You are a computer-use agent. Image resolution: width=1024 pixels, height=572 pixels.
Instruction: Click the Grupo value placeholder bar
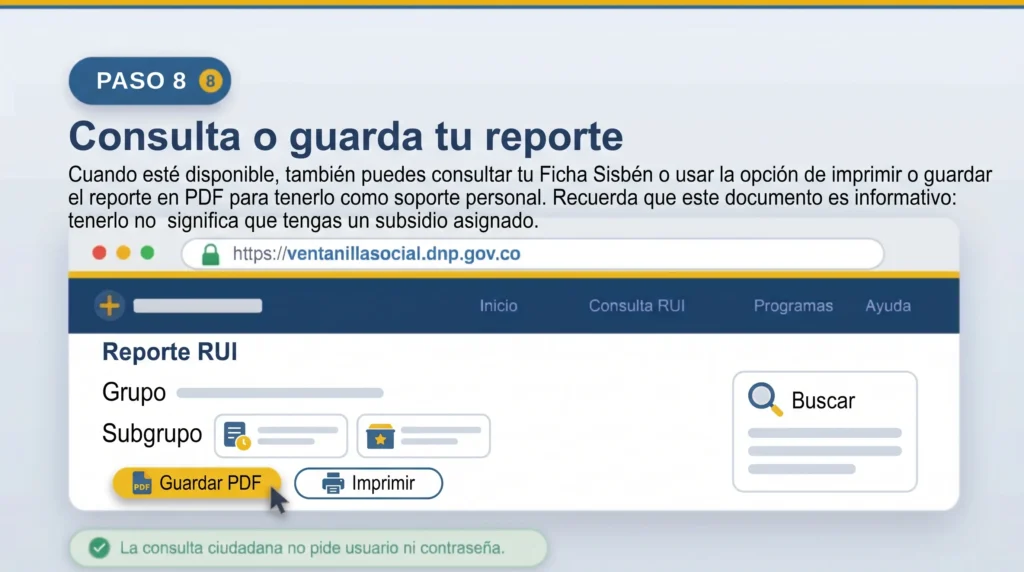point(280,393)
